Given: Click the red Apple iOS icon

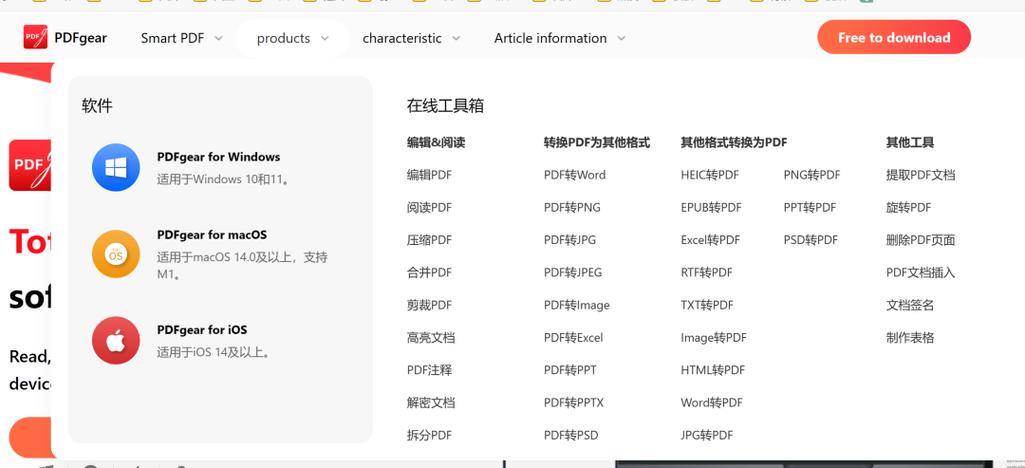Looking at the screenshot, I should (x=116, y=341).
